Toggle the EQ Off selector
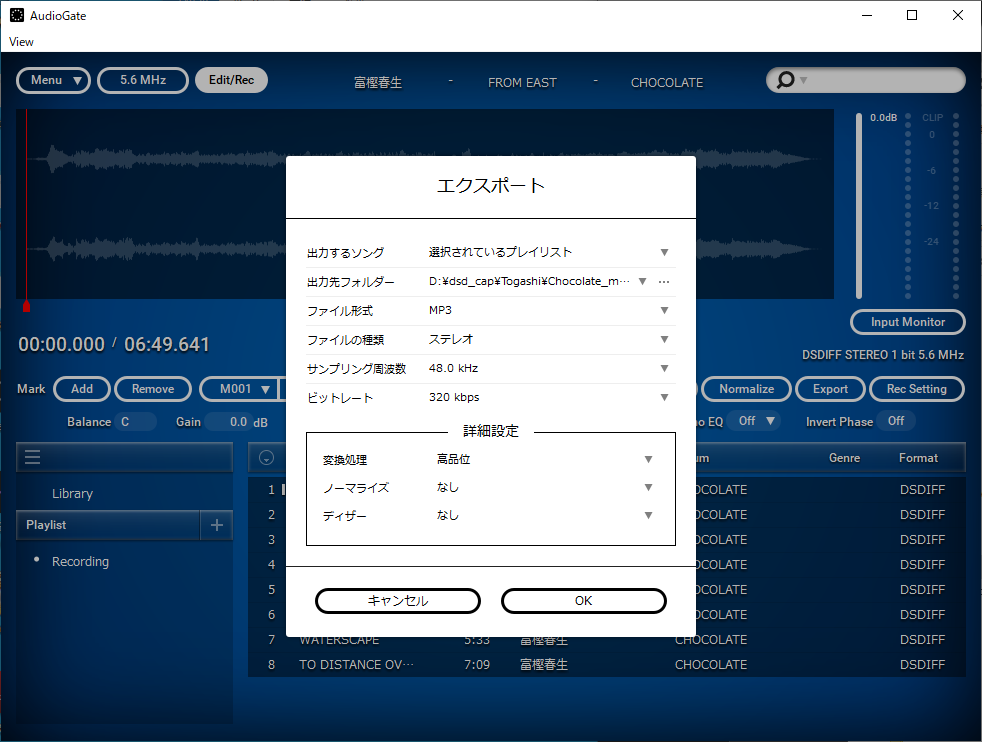The image size is (982, 742). point(756,421)
